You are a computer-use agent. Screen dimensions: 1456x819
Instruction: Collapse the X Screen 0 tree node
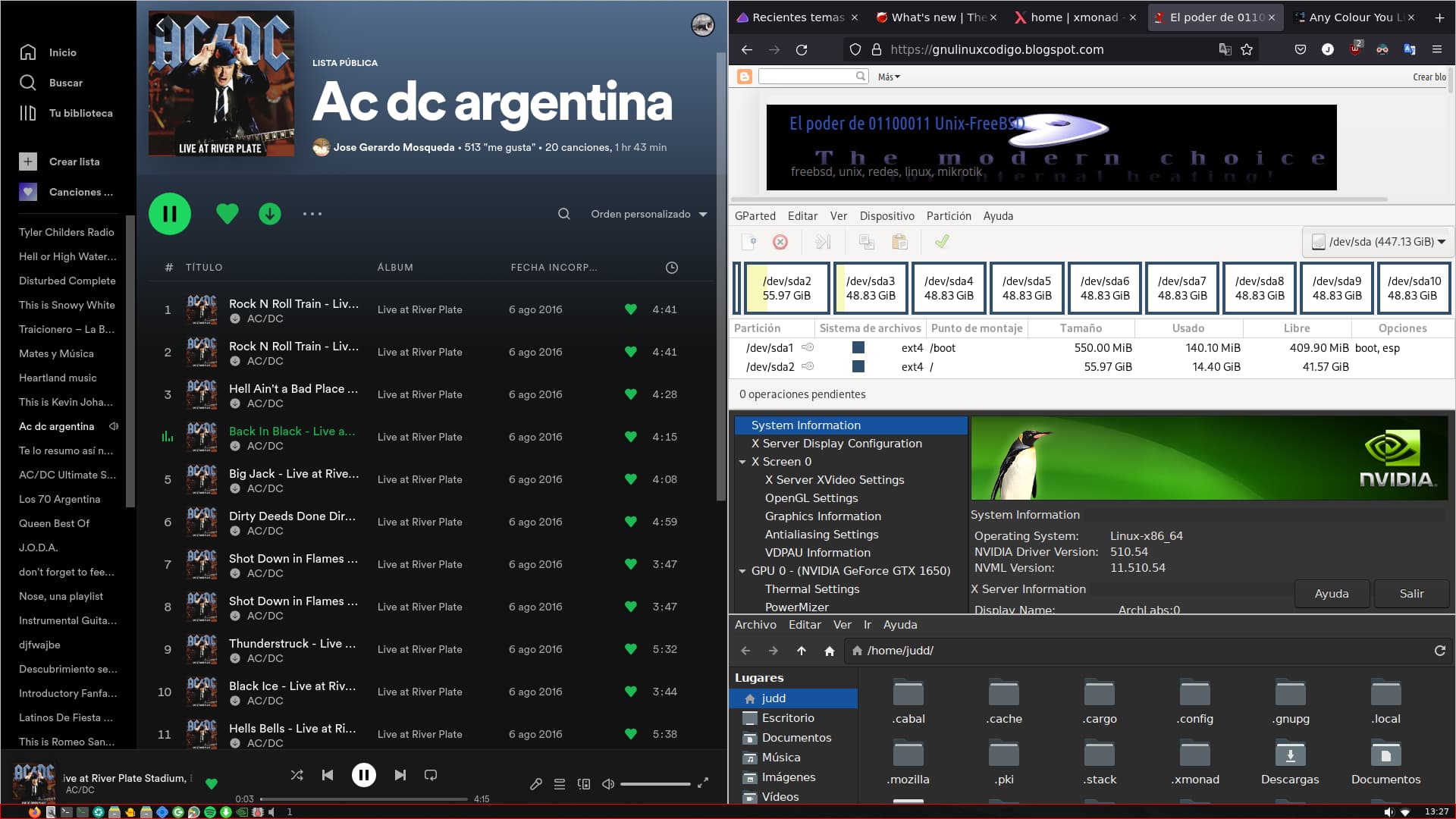(x=742, y=462)
